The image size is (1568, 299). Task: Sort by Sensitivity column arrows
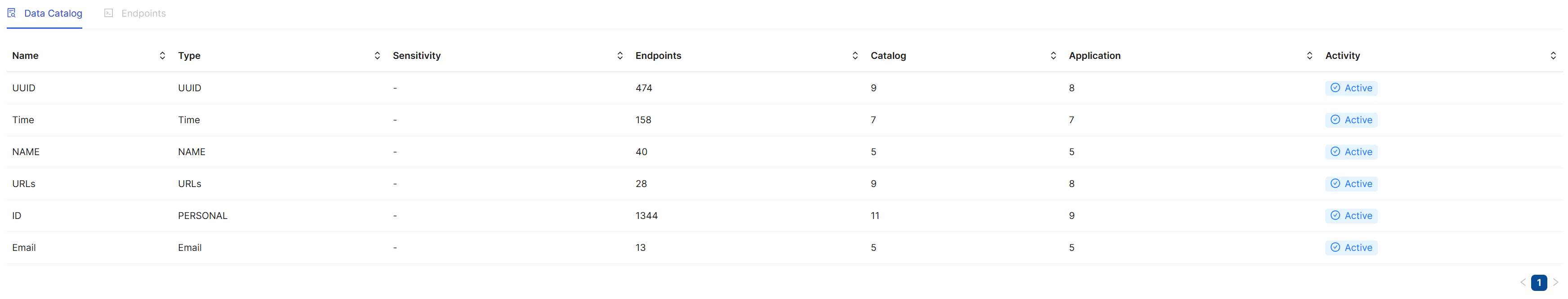tap(619, 55)
